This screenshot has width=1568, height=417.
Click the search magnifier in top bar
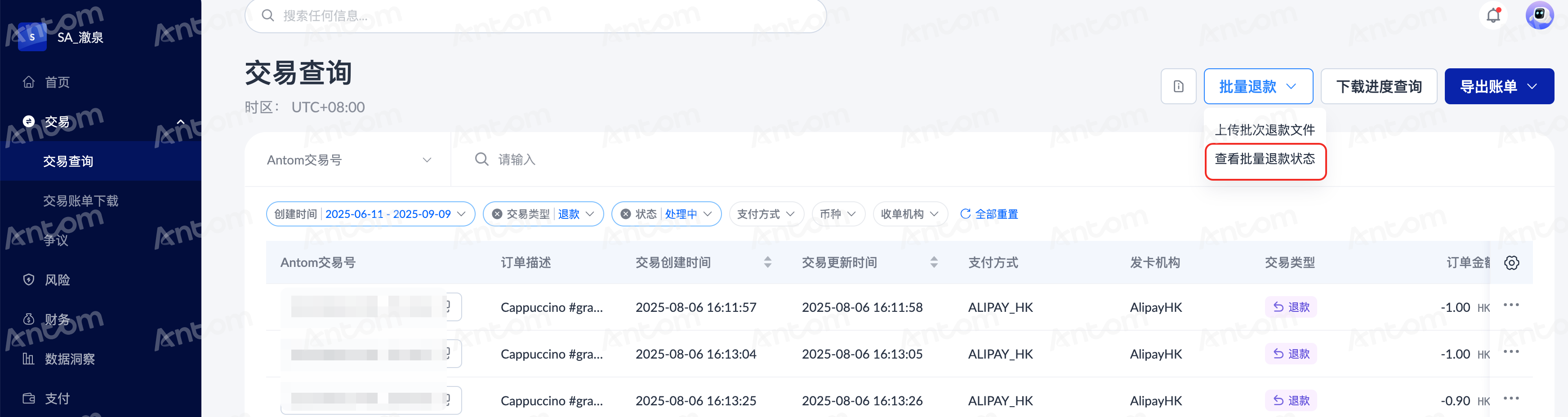[268, 15]
